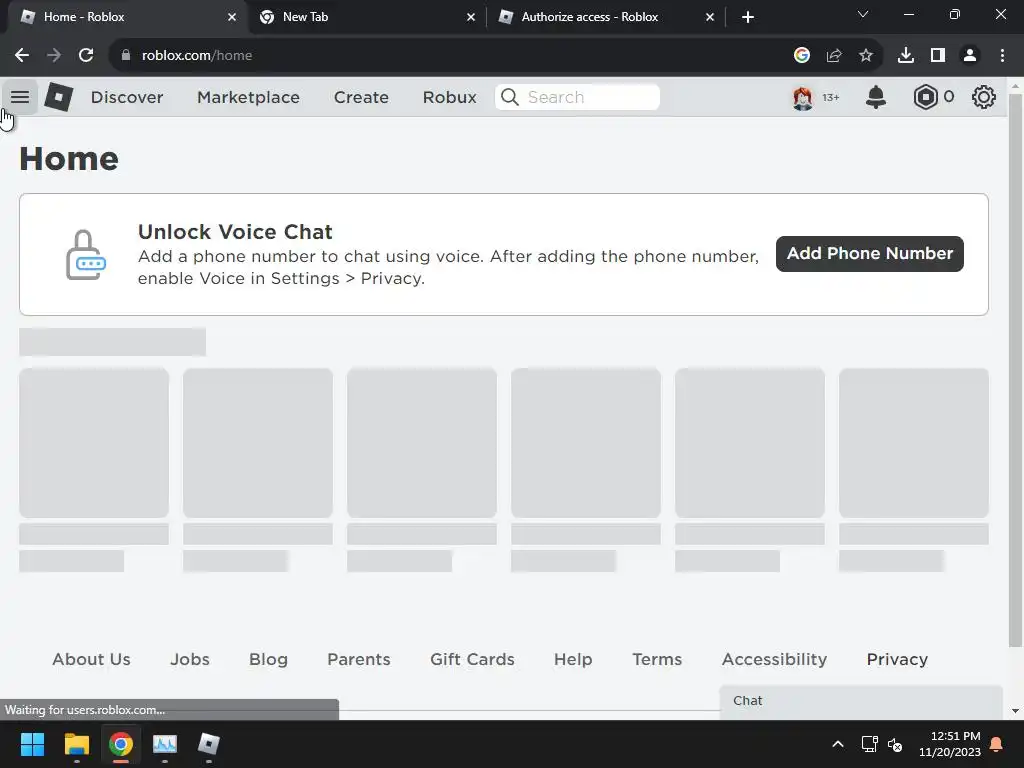
Task: Open the avatar profile icon
Action: pos(803,98)
